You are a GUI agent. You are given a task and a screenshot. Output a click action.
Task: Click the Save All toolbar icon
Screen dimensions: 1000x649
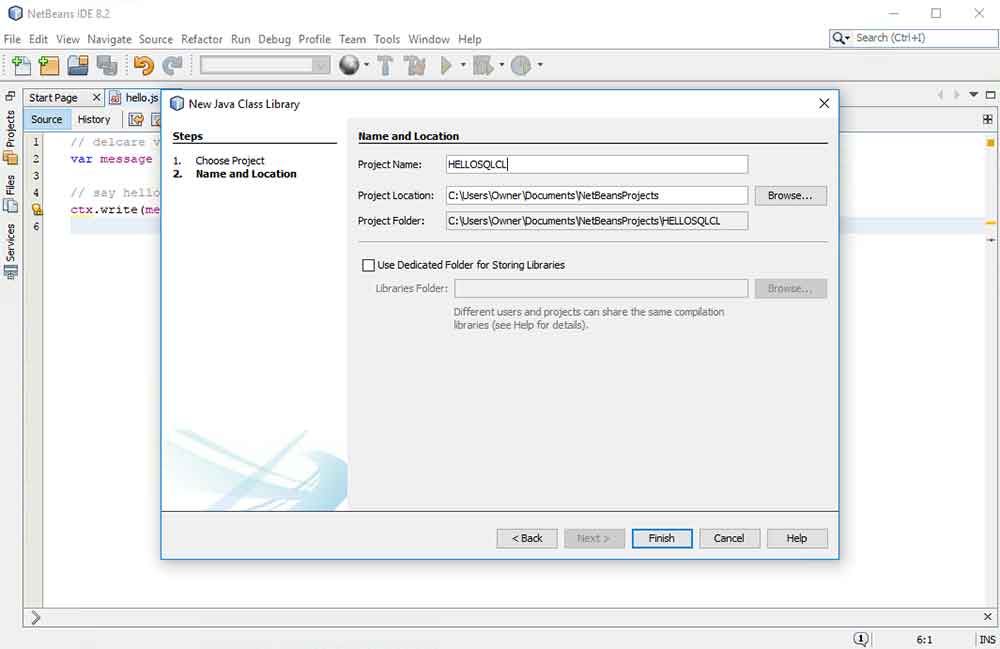click(x=107, y=65)
